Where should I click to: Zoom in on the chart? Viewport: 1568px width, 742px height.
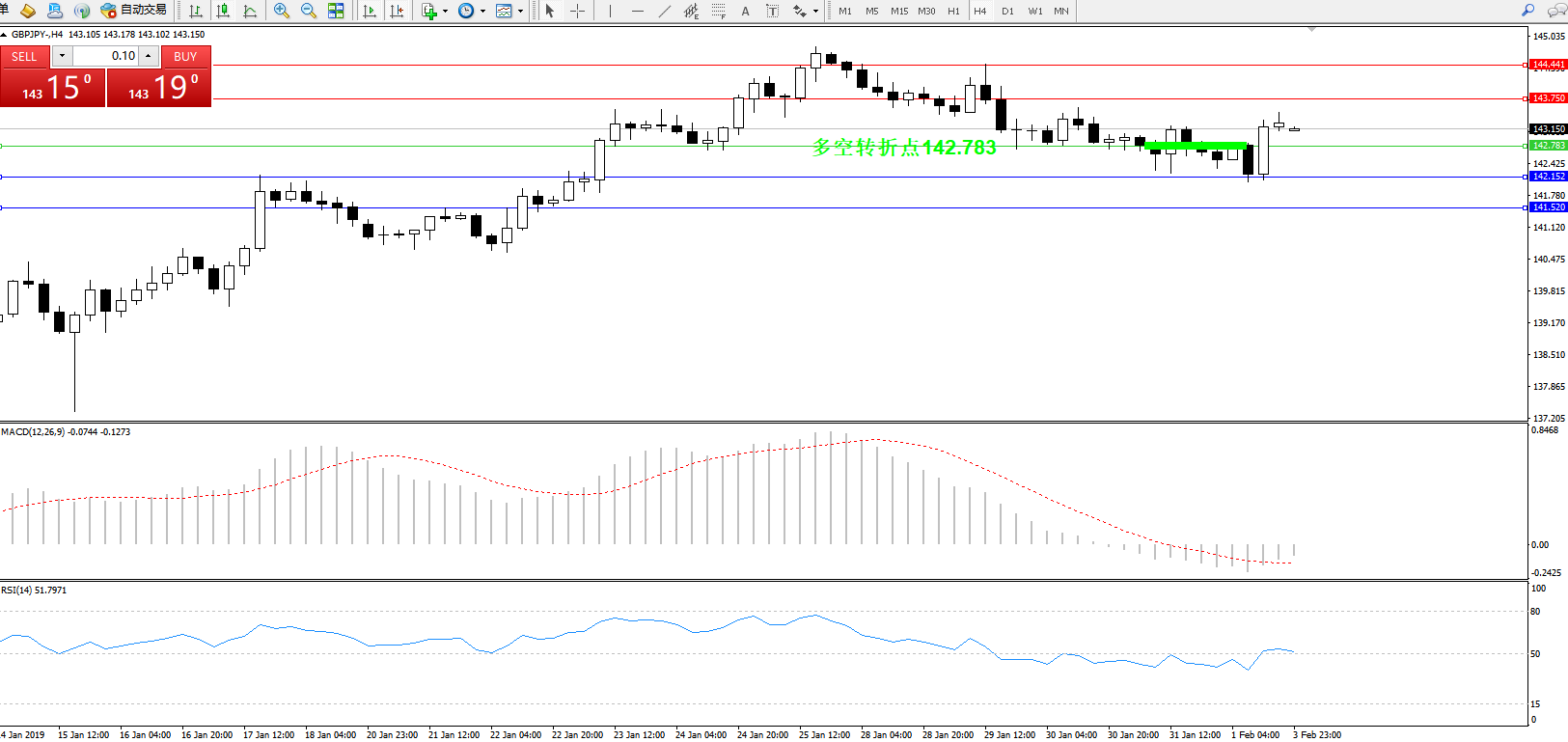(282, 11)
